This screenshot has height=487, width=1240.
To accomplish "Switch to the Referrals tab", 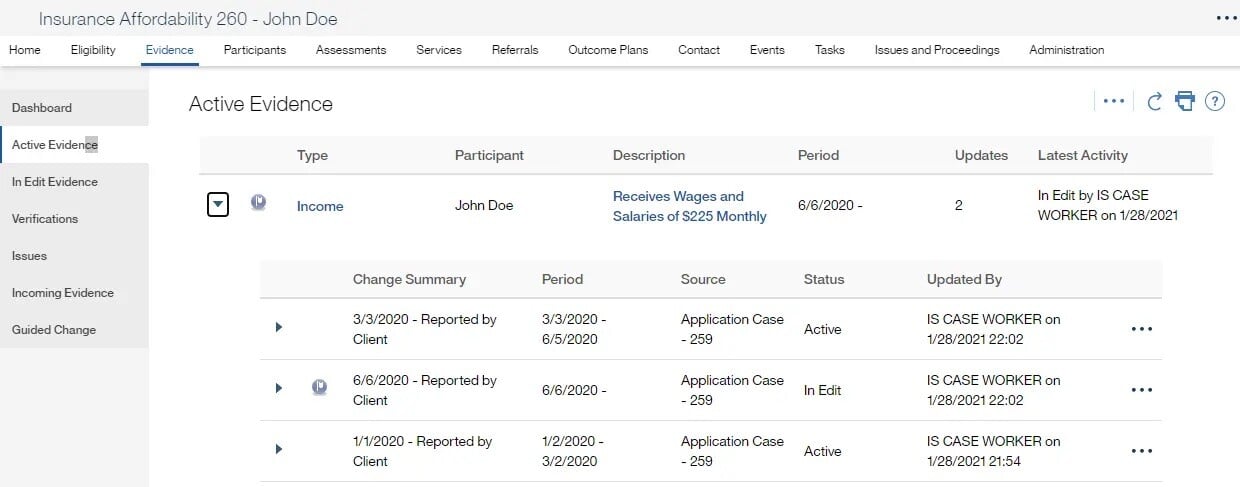I will click(x=515, y=50).
